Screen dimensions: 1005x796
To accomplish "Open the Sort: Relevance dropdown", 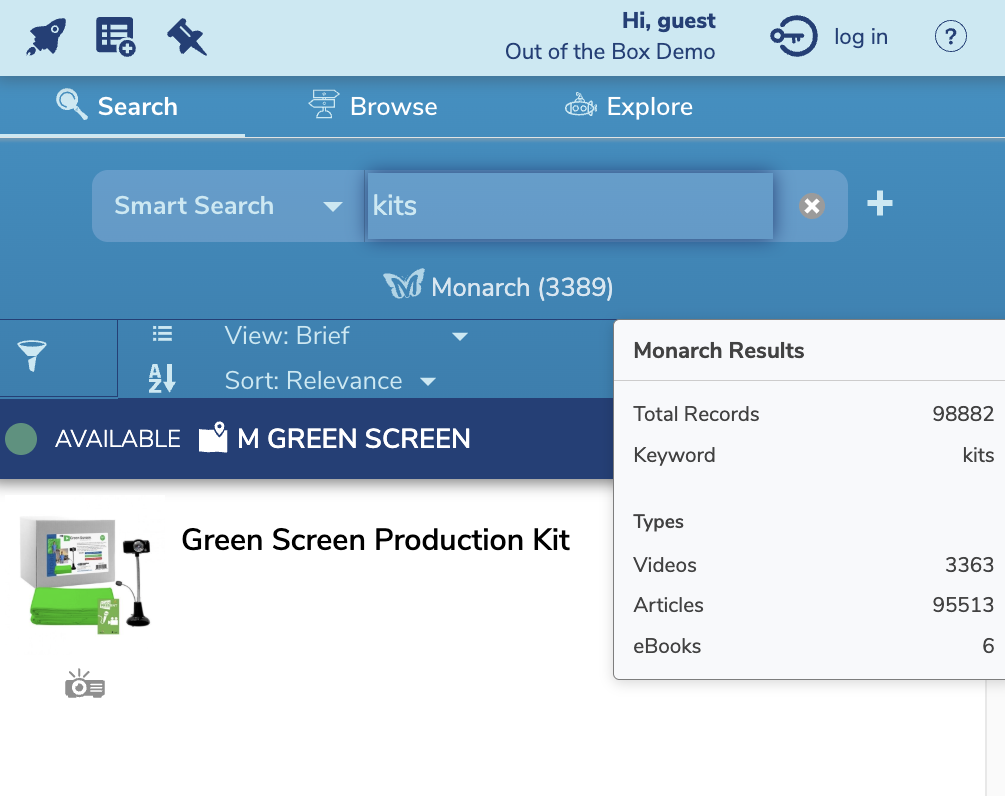I will pos(330,381).
